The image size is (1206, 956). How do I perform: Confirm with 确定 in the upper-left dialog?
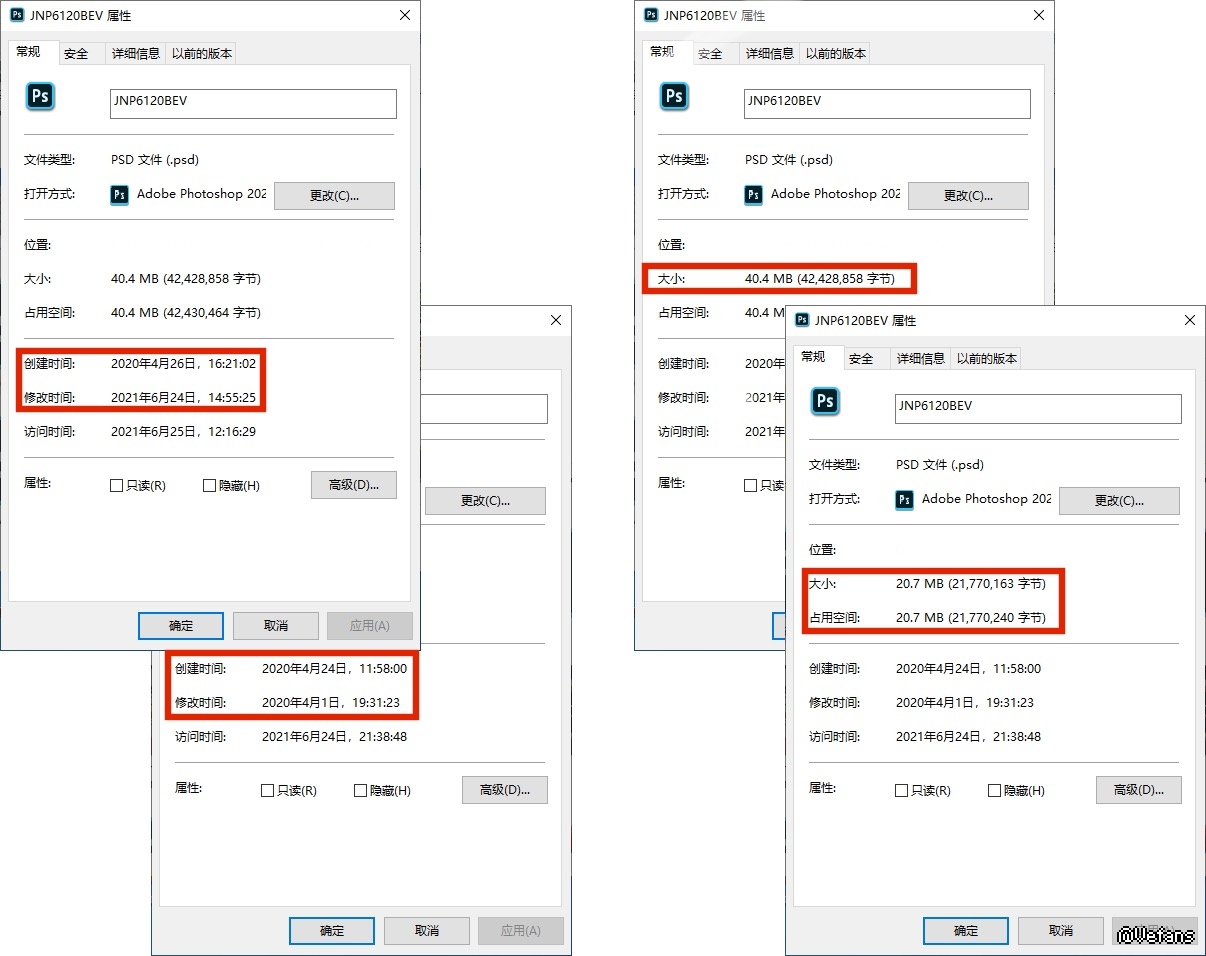(x=181, y=626)
